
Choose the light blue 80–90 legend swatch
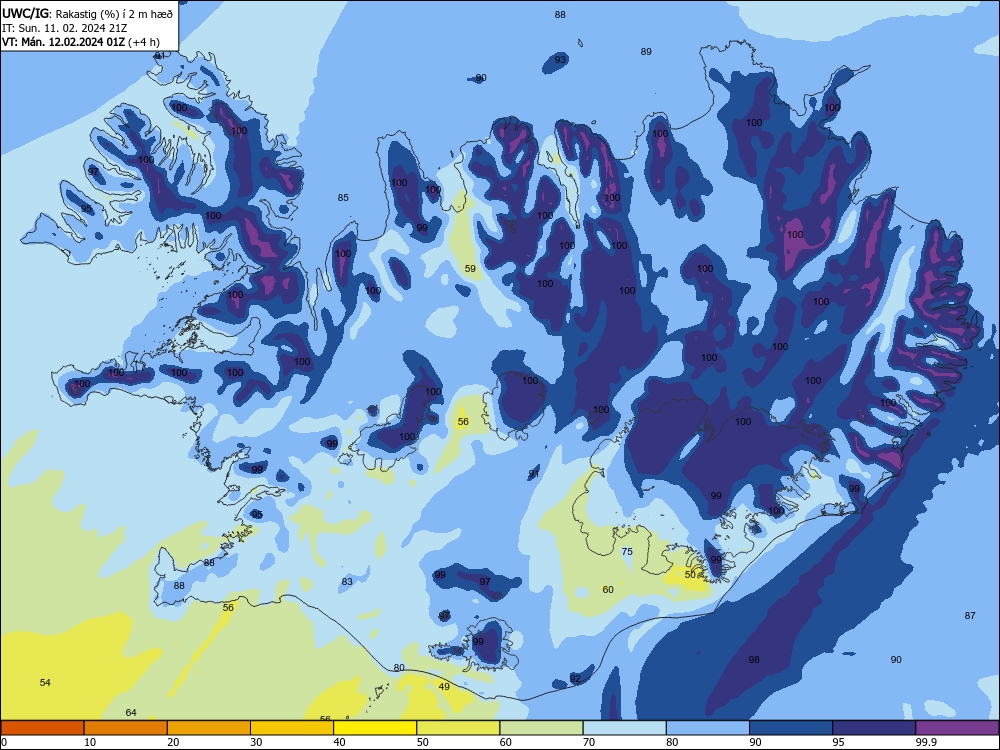click(x=708, y=728)
